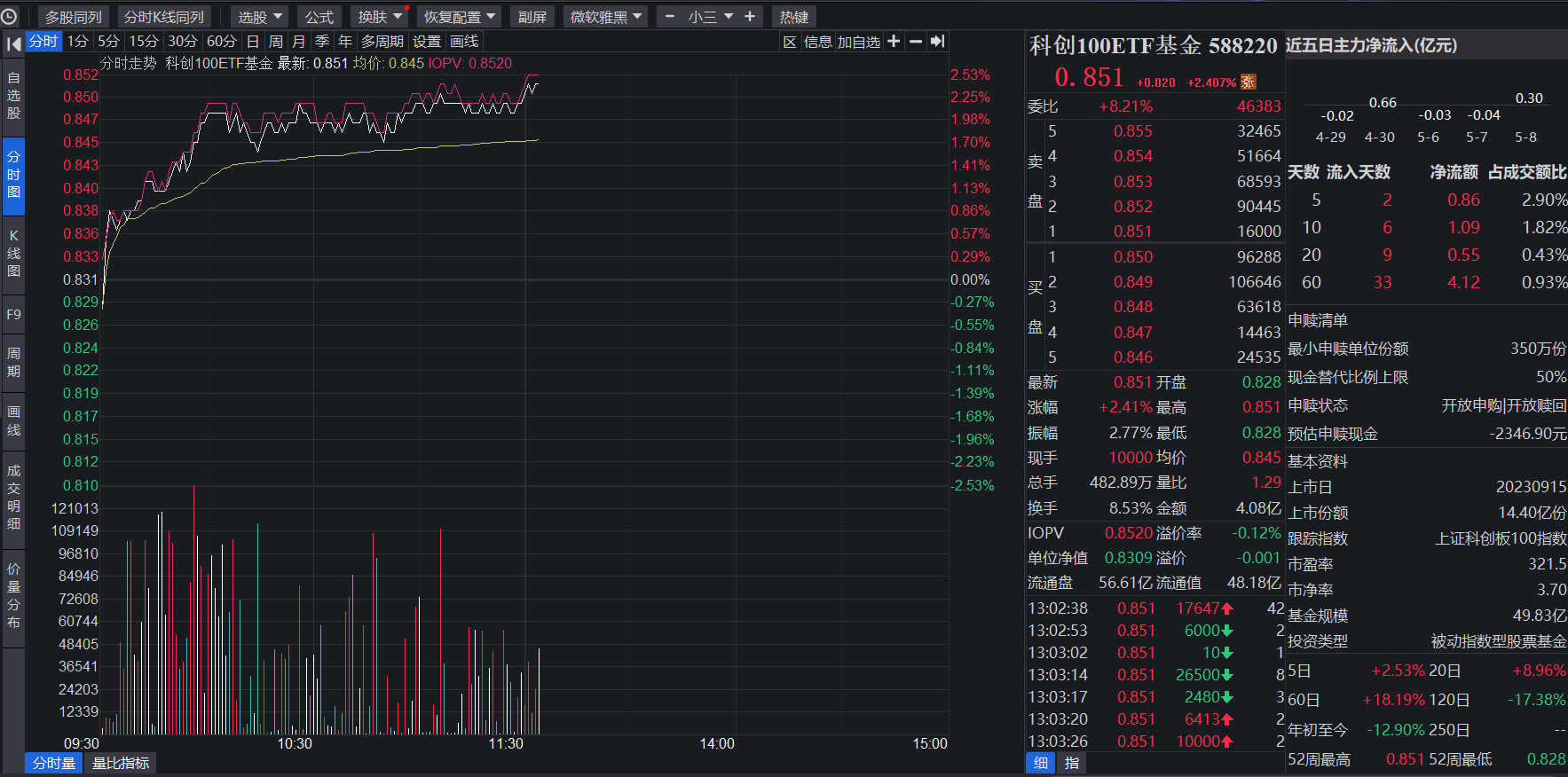Select the 量比指标 tab

pos(121,763)
